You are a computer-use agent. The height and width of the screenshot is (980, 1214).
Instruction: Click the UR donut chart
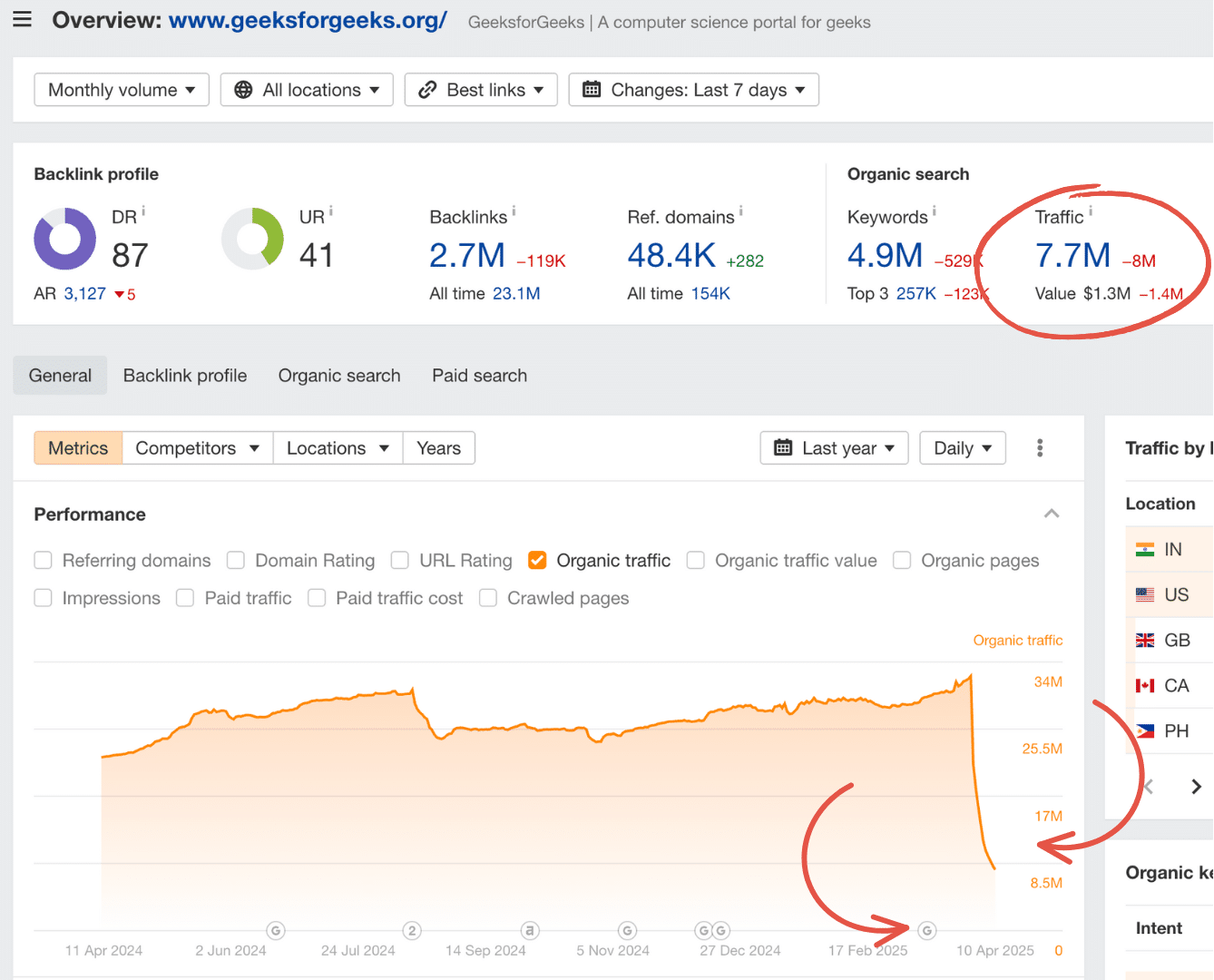pyautogui.click(x=252, y=239)
